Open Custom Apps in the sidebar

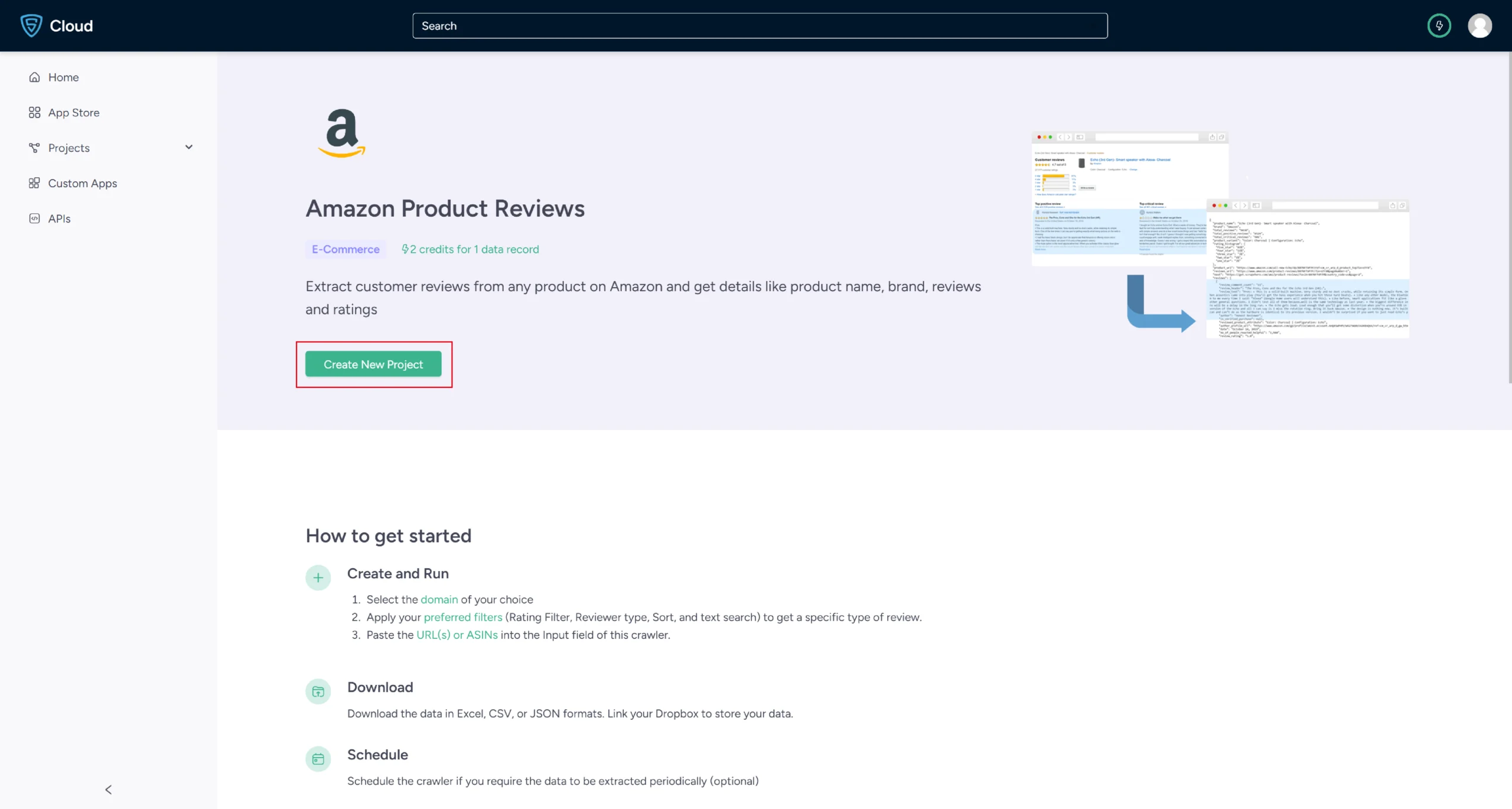83,184
